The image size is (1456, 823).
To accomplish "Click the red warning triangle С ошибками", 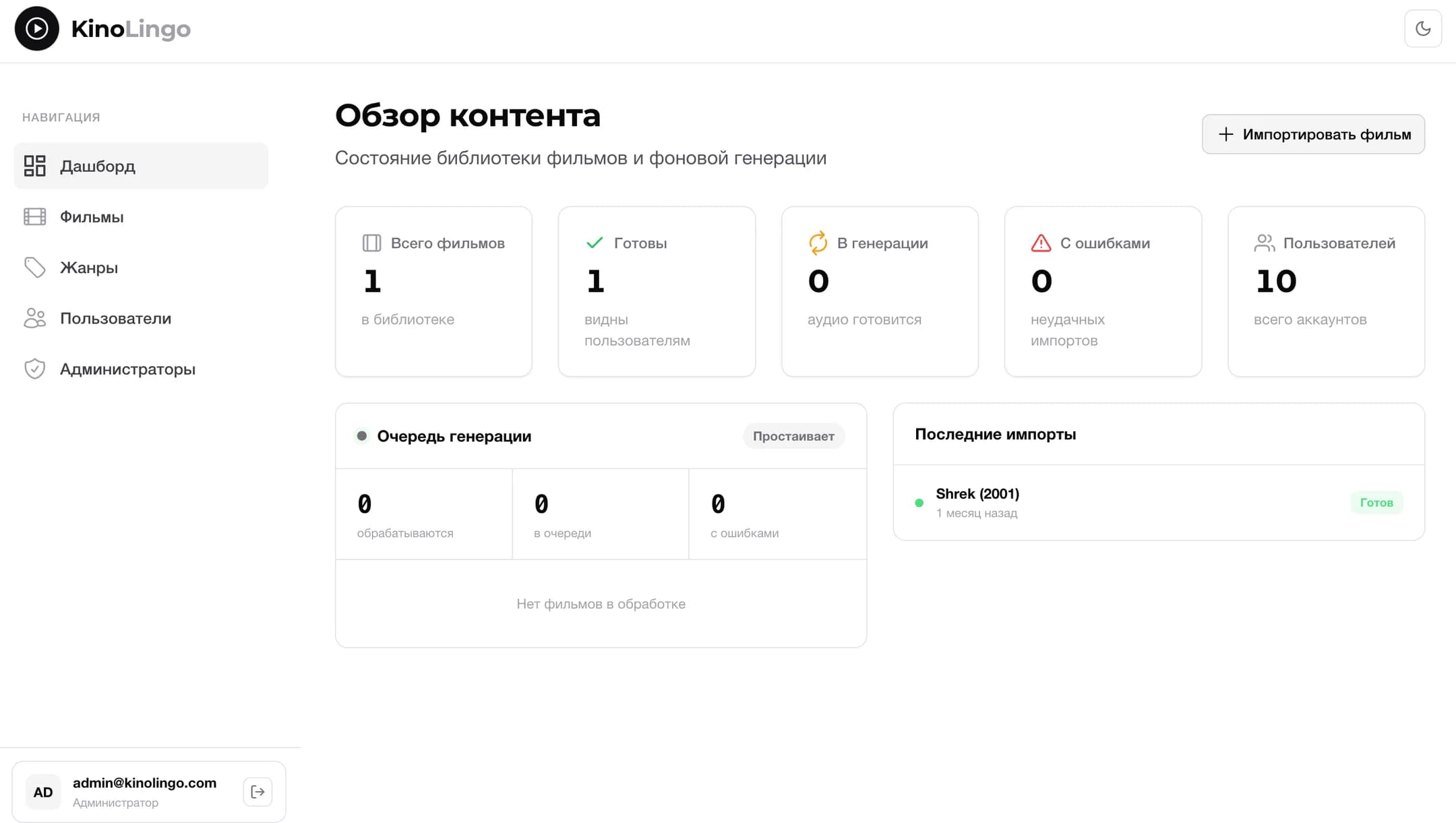I will click(x=1041, y=243).
